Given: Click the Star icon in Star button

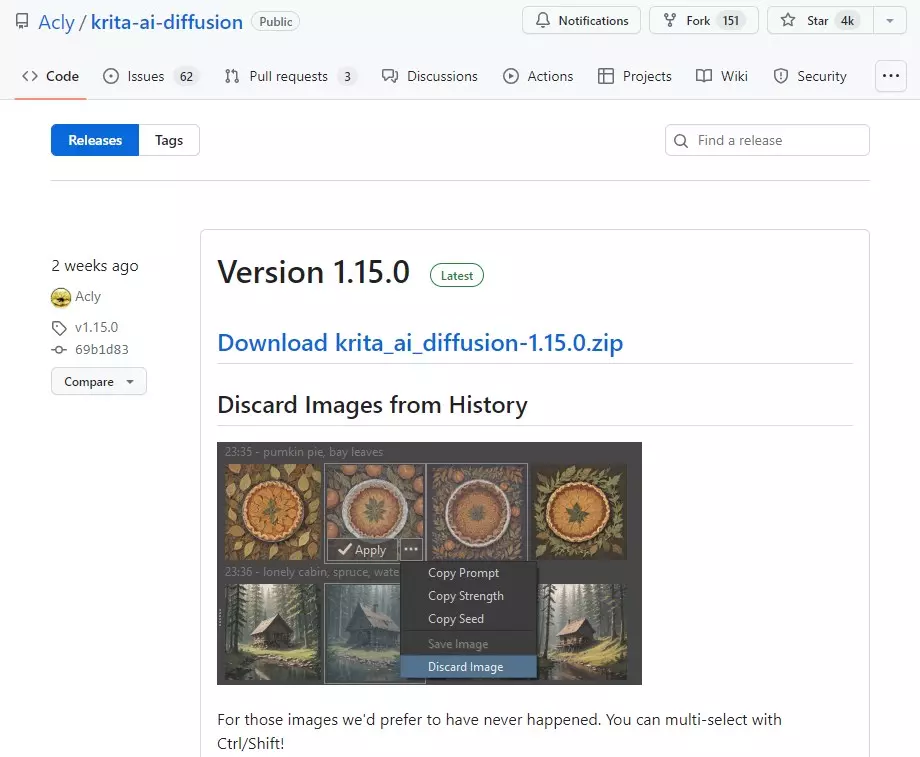Looking at the screenshot, I should tap(788, 21).
